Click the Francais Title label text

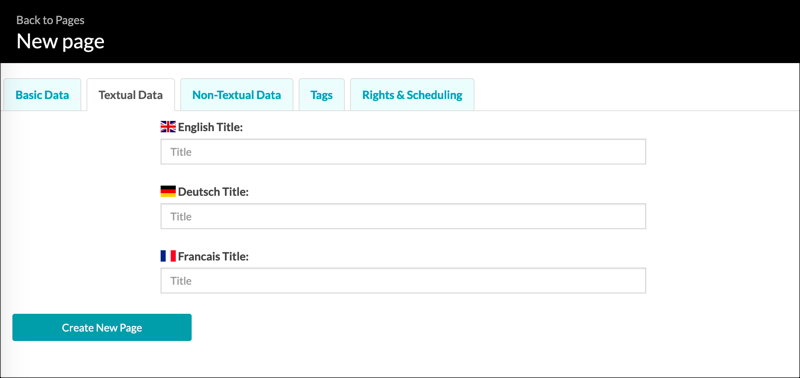coord(213,256)
